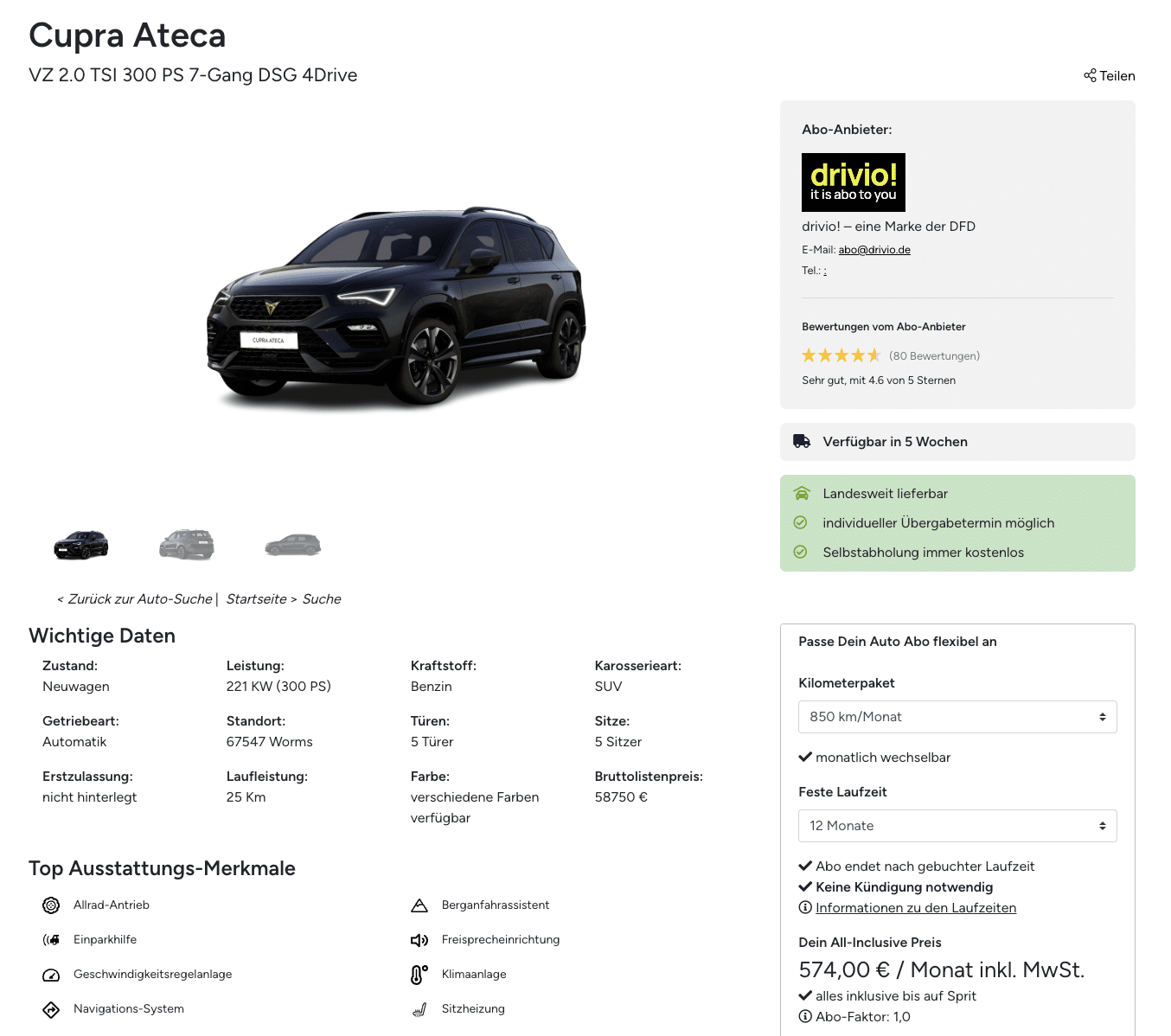Open the Kilometerpaket dropdown

957,717
